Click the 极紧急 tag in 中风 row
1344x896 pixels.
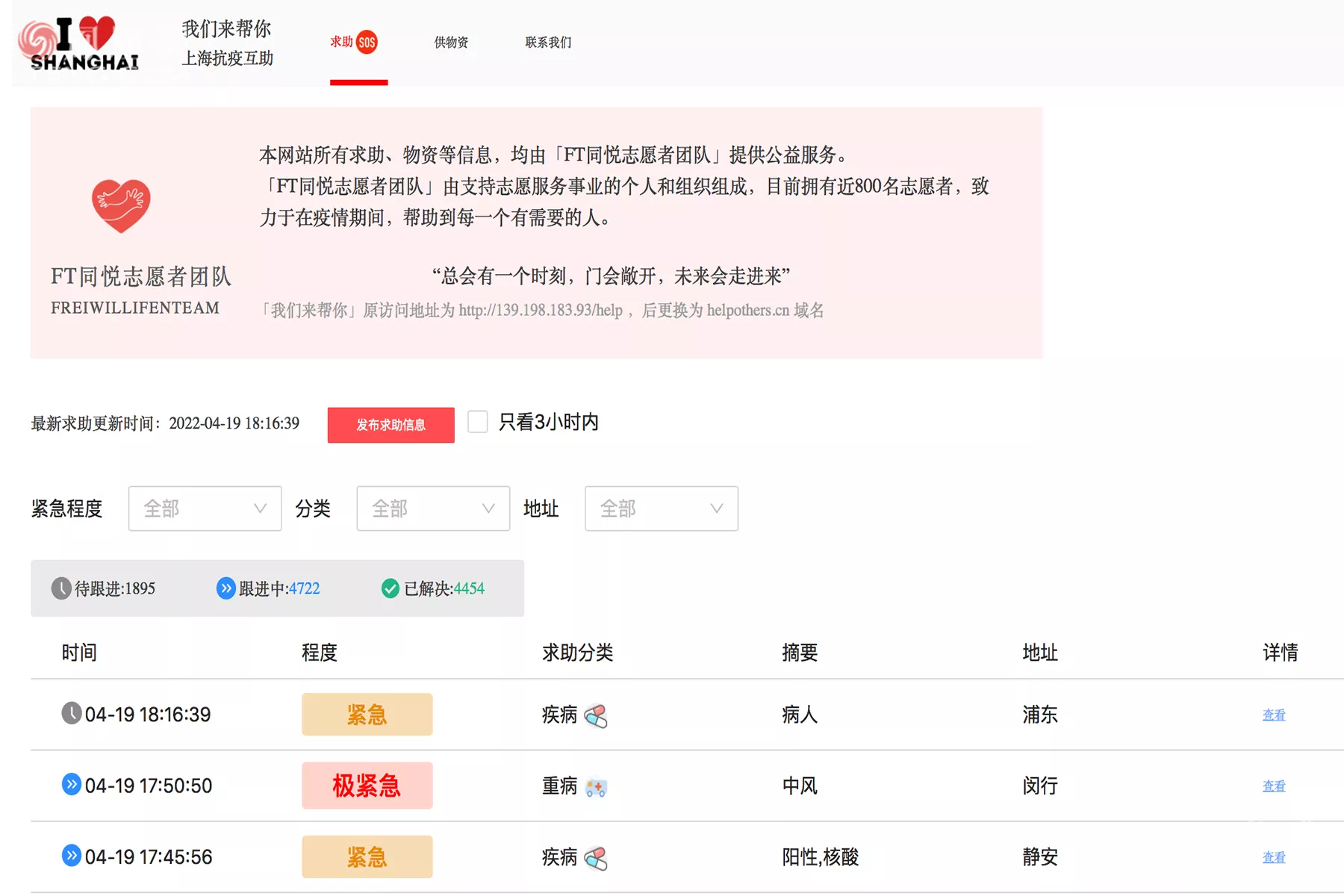pyautogui.click(x=367, y=785)
